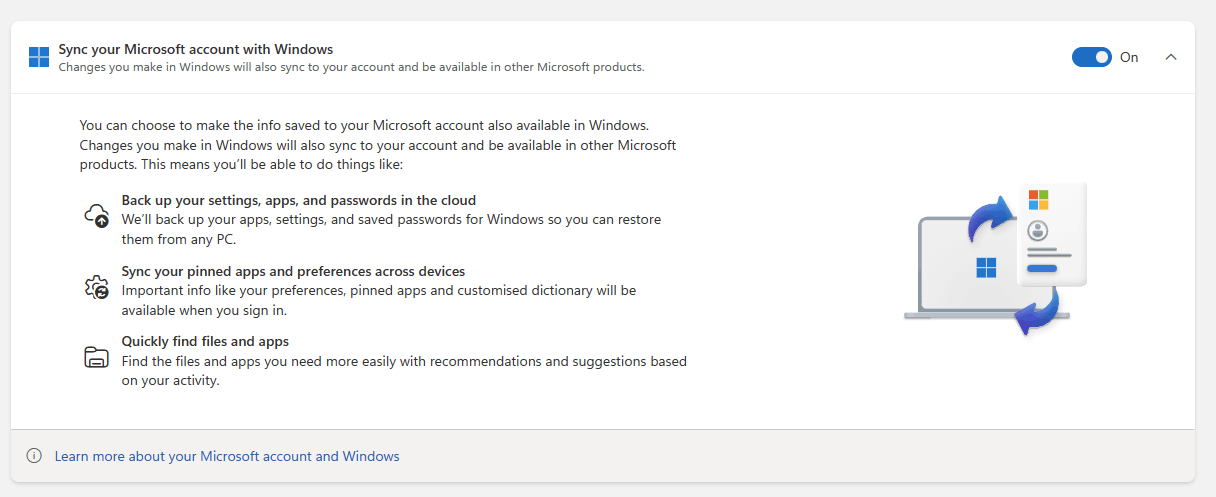Collapse the sync section with the chevron
Image resolution: width=1216 pixels, height=497 pixels.
pyautogui.click(x=1171, y=57)
